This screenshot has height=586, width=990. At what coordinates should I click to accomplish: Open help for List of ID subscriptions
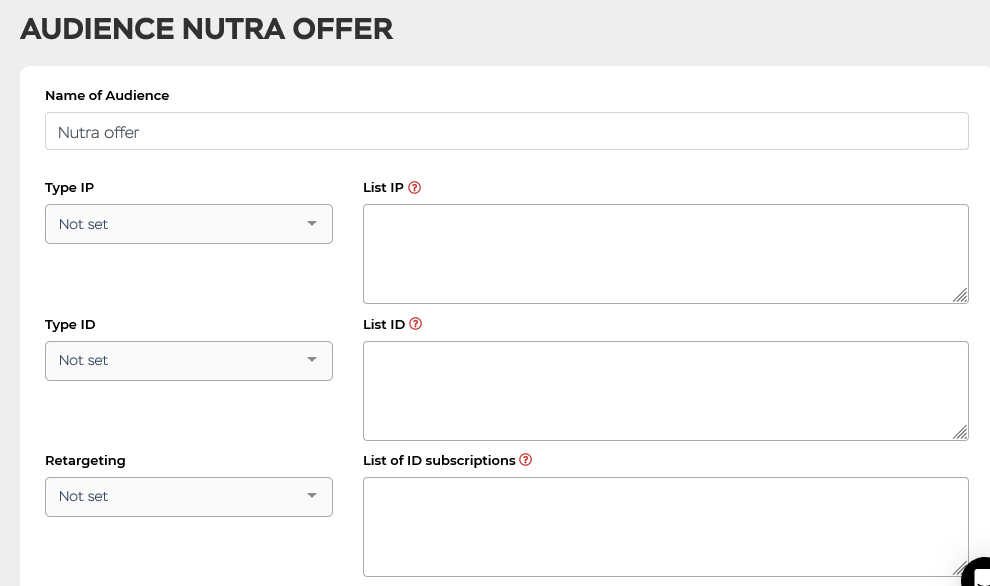tap(525, 460)
